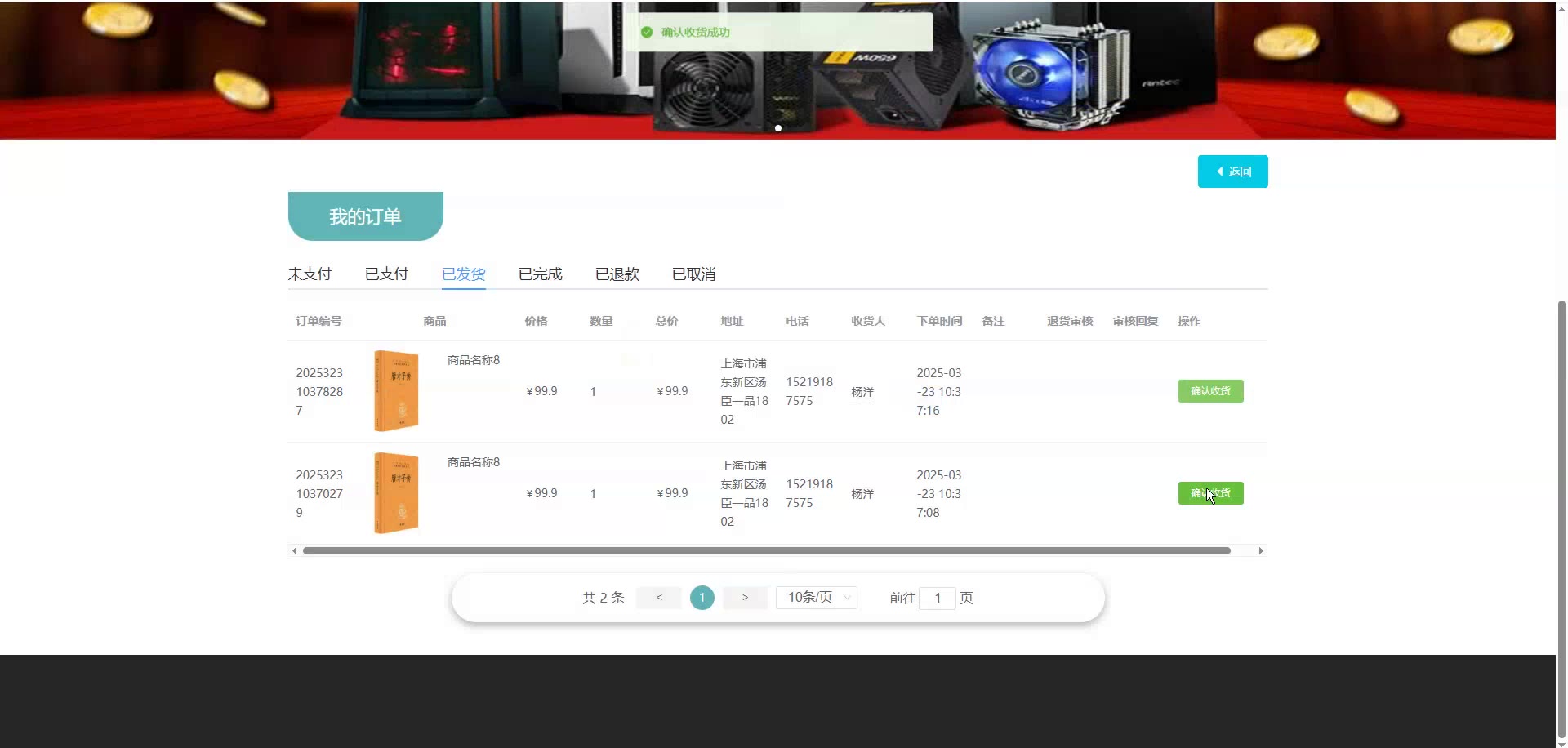Click 商品名称8 in order 20253231037828 7
This screenshot has width=1568, height=748.
[474, 360]
